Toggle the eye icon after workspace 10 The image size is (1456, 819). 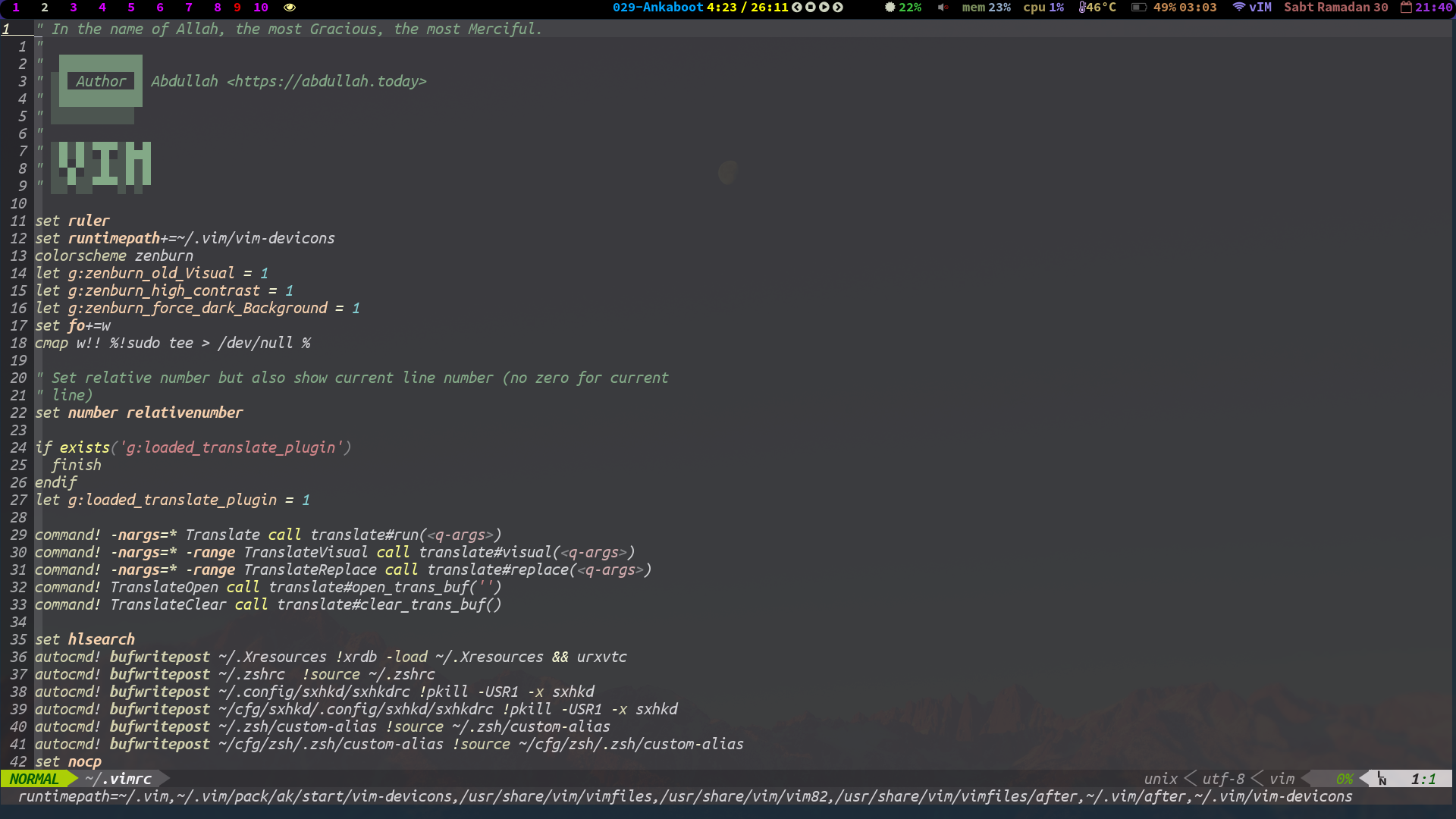(x=290, y=8)
